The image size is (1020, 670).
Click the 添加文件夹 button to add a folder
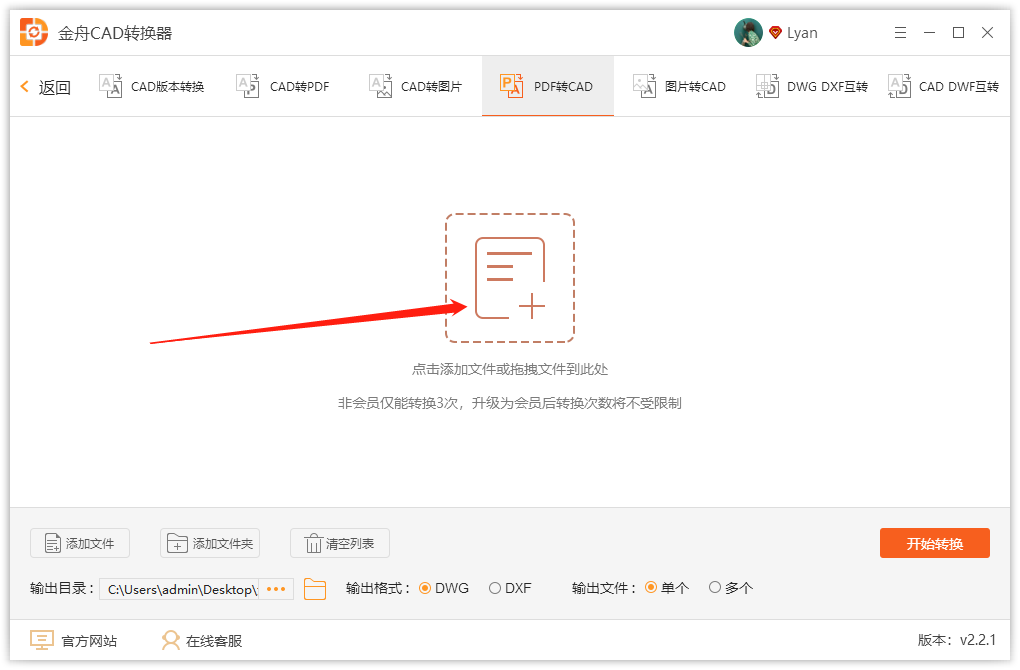coord(209,542)
